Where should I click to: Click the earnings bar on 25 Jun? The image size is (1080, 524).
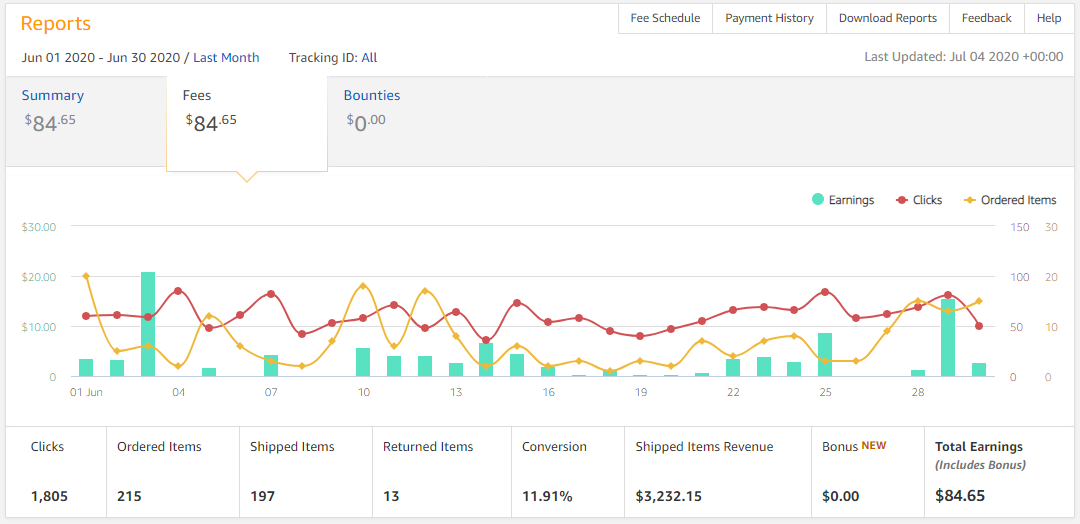tap(825, 355)
